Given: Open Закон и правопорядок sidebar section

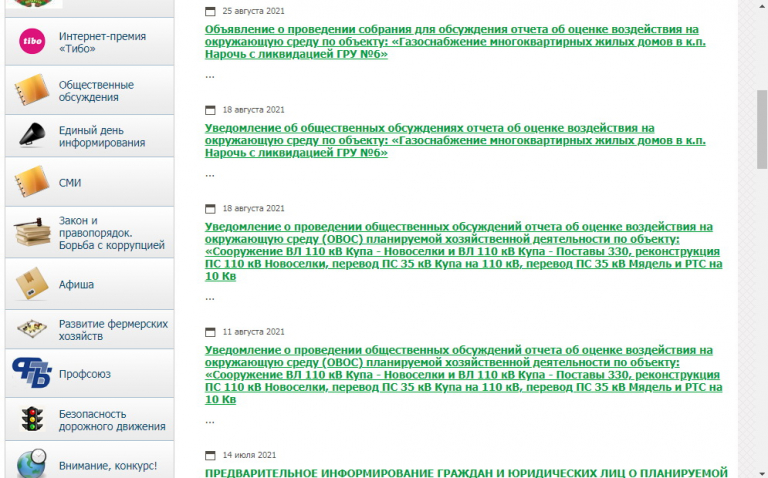Looking at the screenshot, I should pos(110,233).
